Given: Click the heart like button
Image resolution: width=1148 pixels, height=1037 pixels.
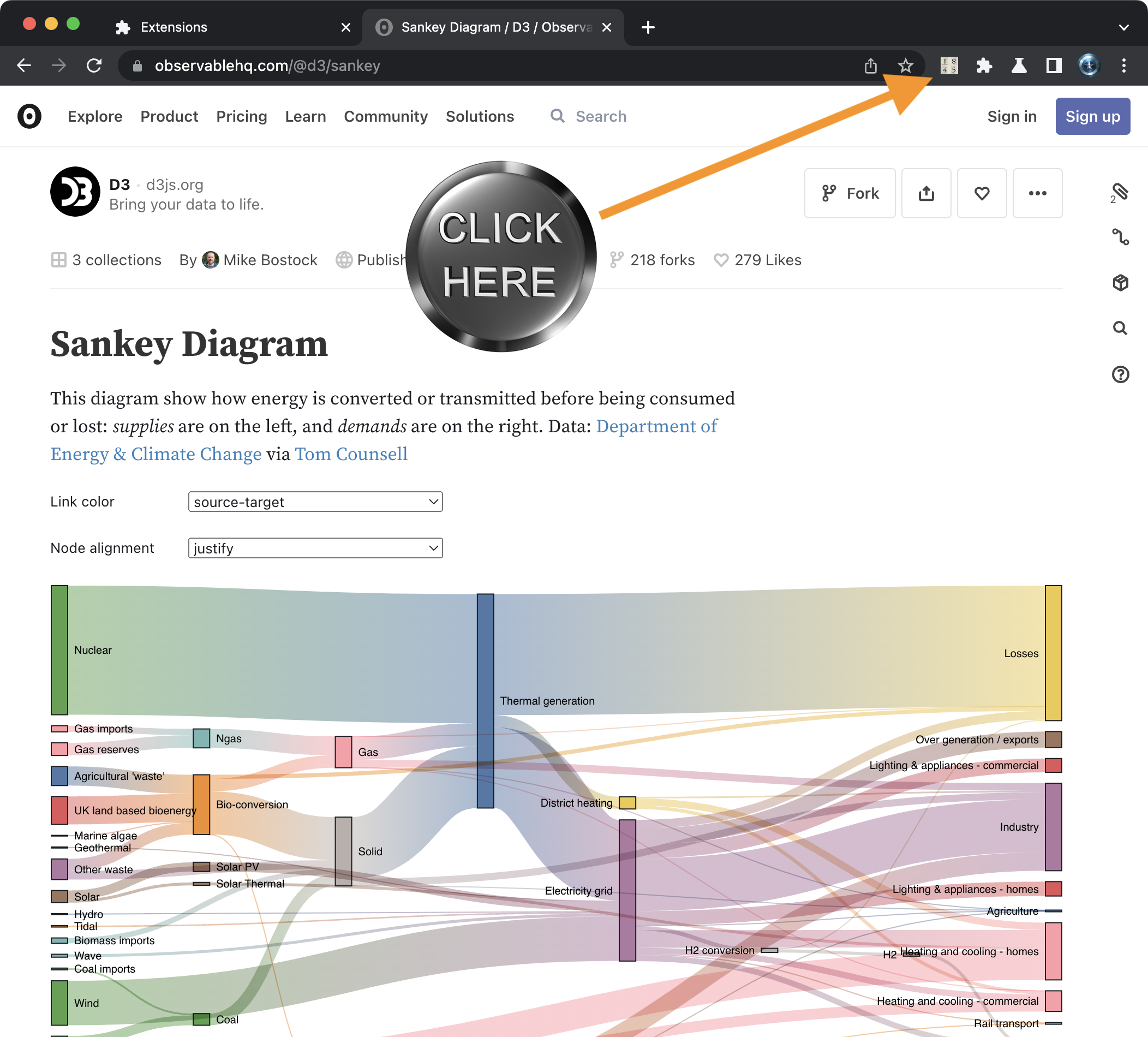Looking at the screenshot, I should pyautogui.click(x=981, y=194).
